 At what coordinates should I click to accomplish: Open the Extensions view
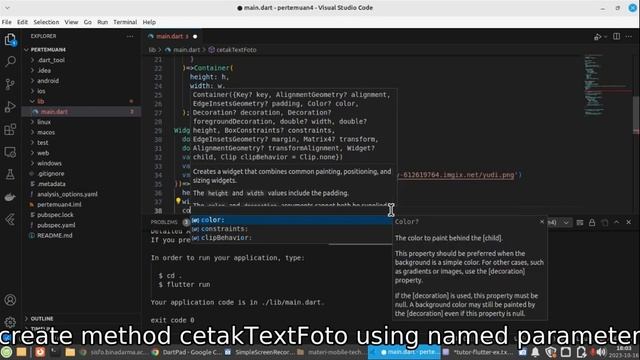tap(10, 129)
